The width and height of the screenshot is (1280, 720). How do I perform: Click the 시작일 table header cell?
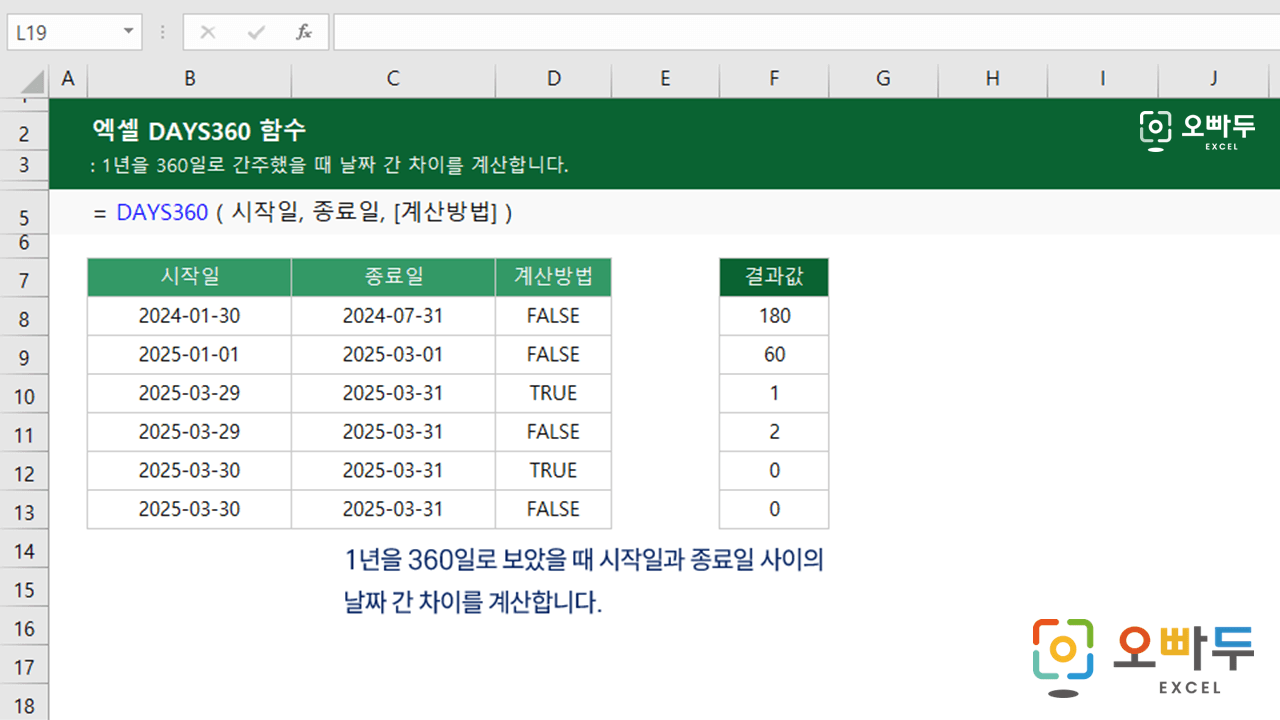click(189, 277)
